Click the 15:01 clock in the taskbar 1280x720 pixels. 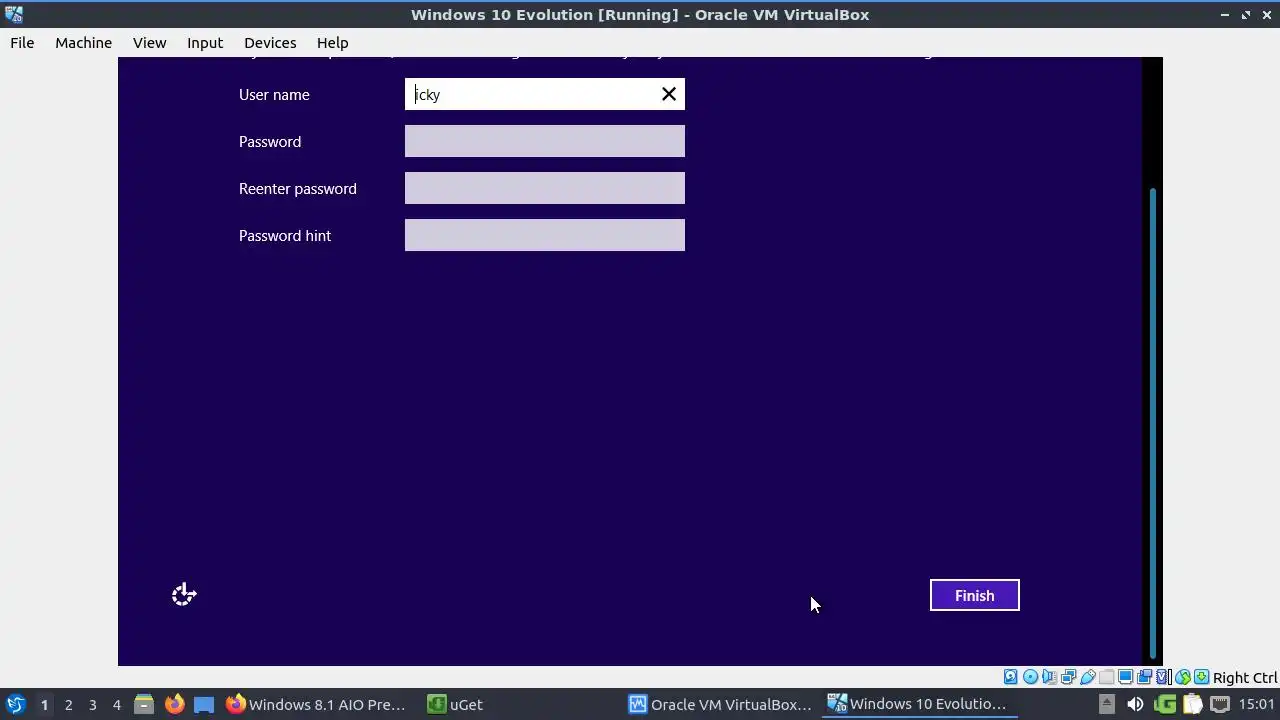pos(1256,704)
